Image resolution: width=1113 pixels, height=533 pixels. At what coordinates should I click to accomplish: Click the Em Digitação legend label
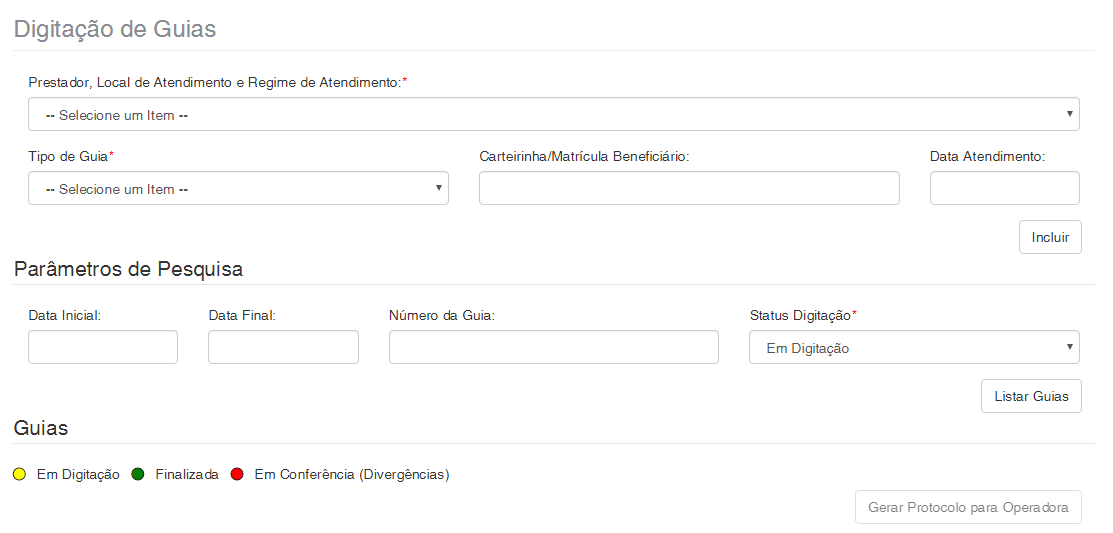tap(78, 475)
